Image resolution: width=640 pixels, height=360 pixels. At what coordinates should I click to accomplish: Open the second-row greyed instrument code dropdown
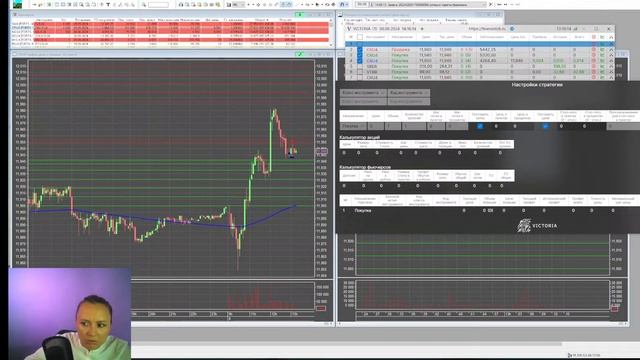409,101
